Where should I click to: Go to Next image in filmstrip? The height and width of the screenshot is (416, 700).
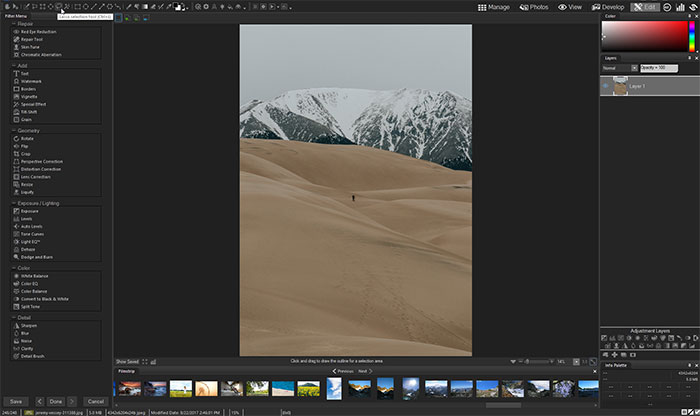click(365, 371)
